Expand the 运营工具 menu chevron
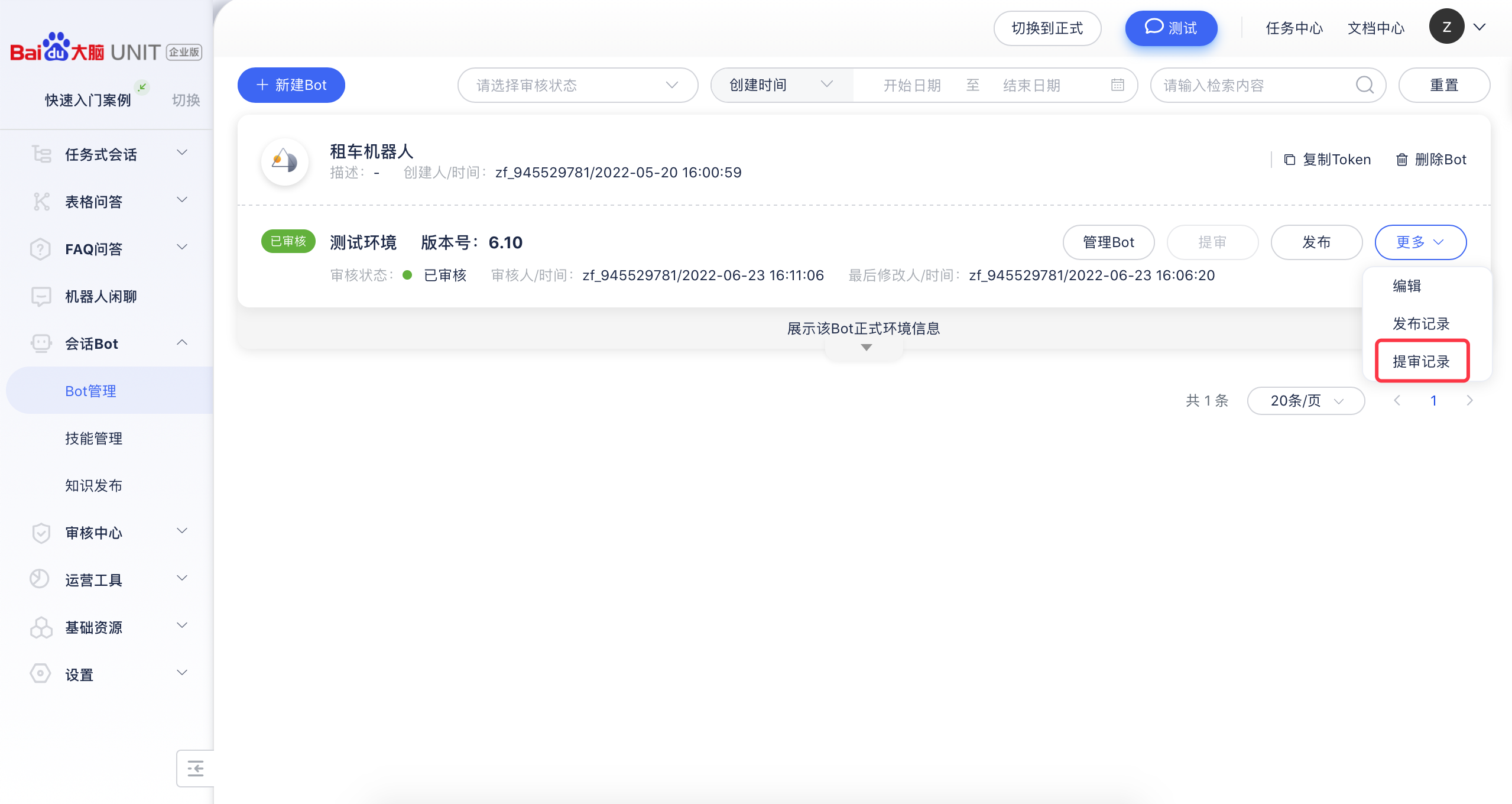 point(182,578)
